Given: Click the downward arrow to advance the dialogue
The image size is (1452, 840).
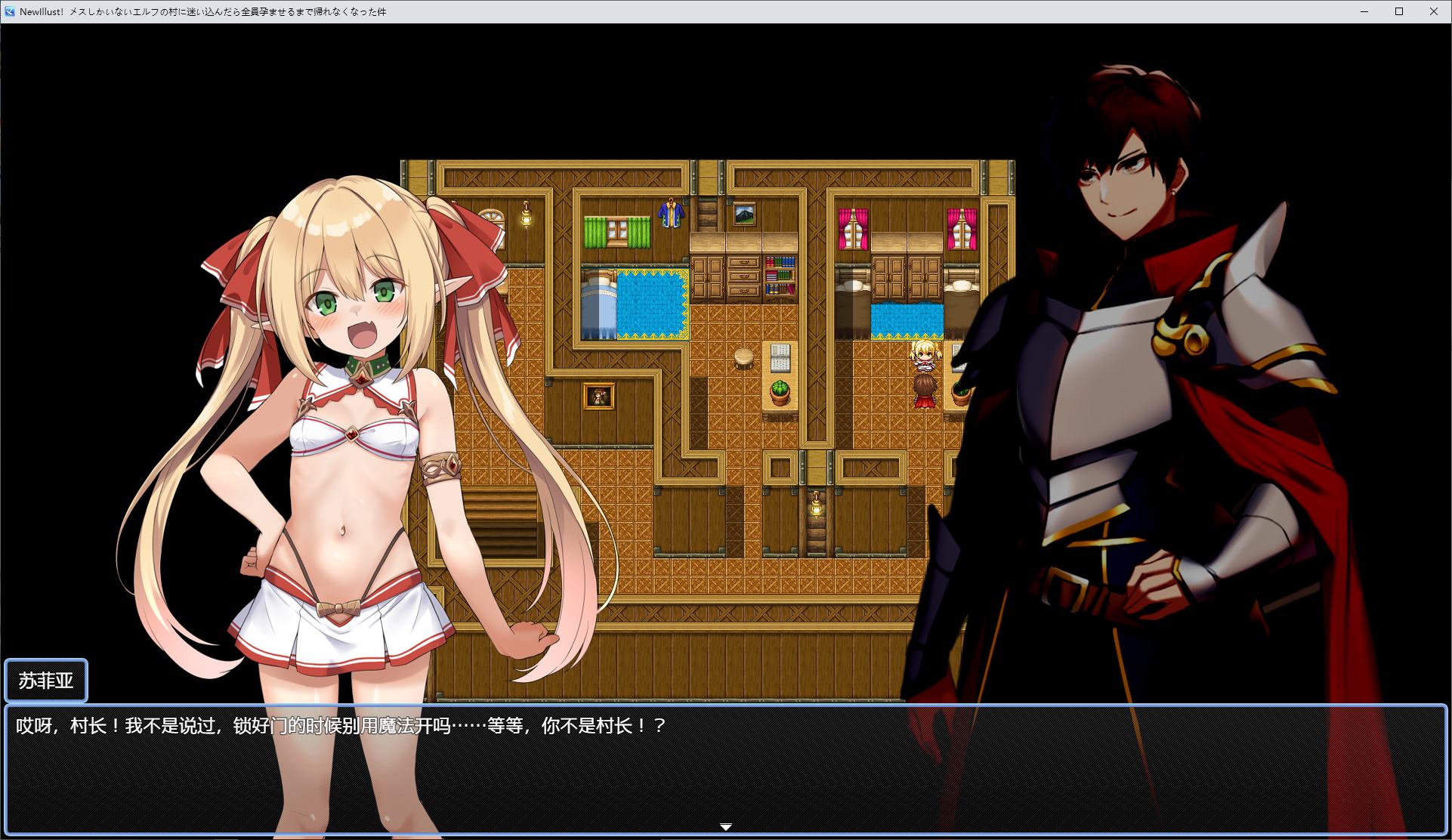Looking at the screenshot, I should pos(726,826).
